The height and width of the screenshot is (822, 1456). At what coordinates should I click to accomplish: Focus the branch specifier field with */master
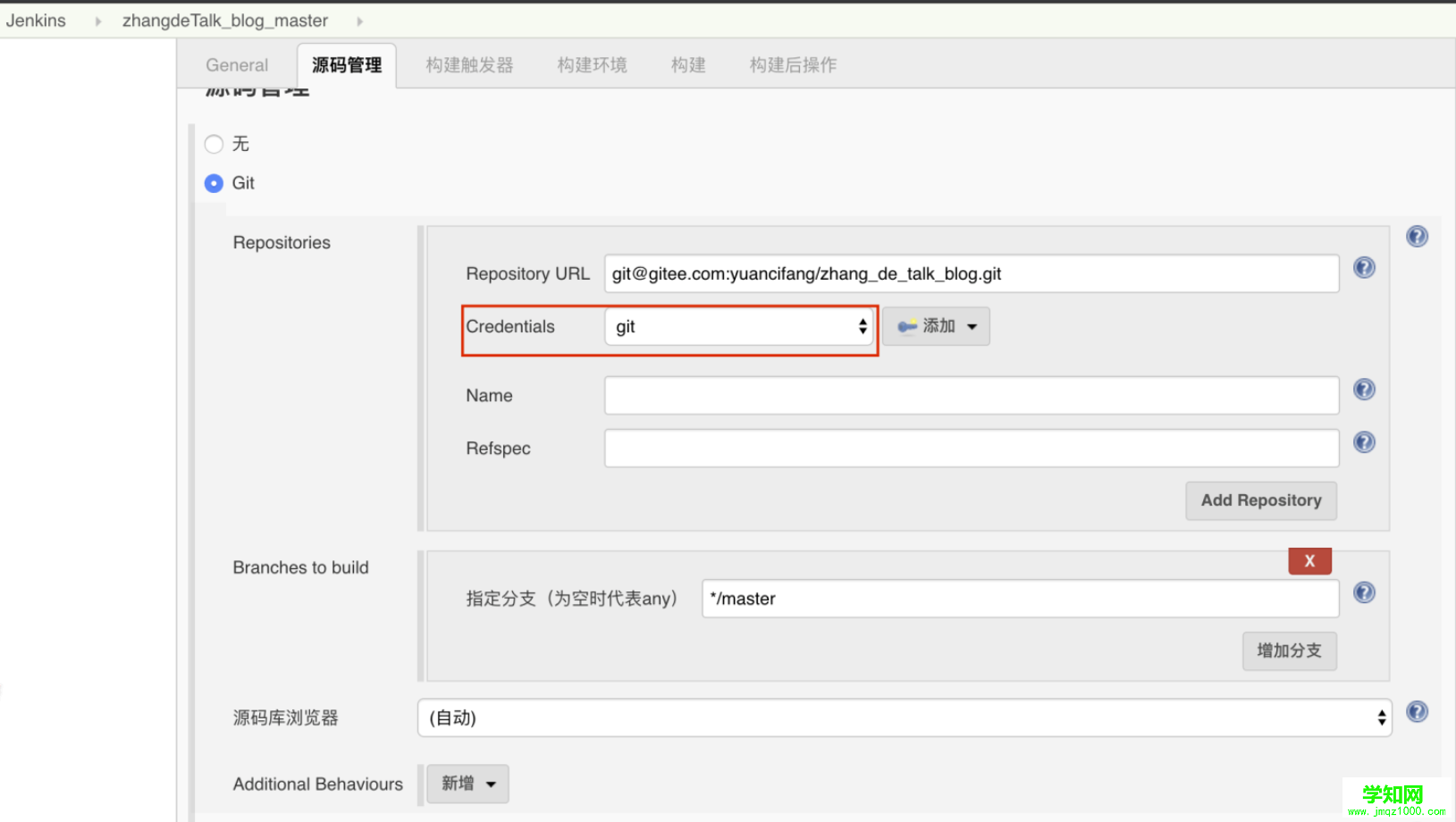click(x=1021, y=599)
